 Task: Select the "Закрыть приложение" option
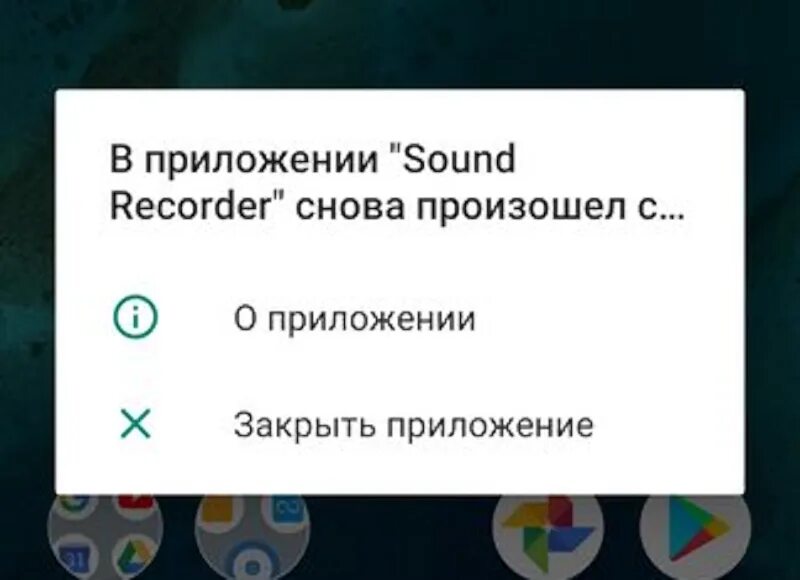point(399,424)
